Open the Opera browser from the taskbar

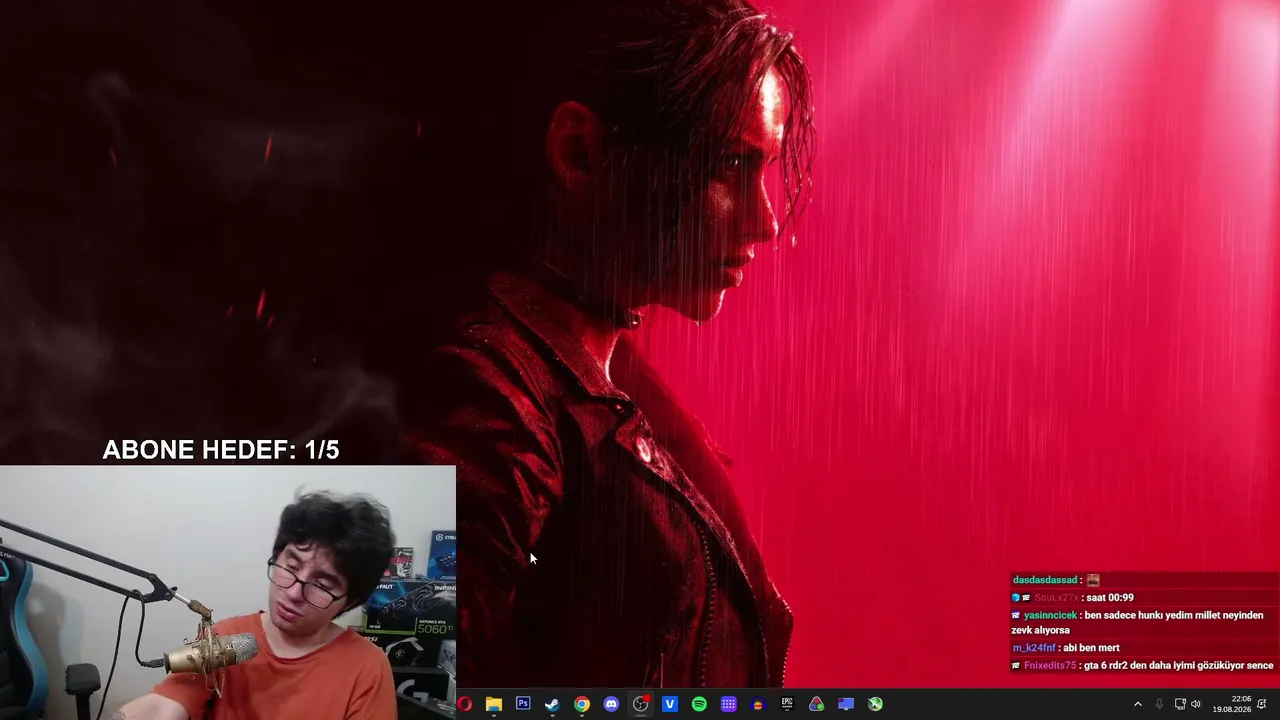465,704
